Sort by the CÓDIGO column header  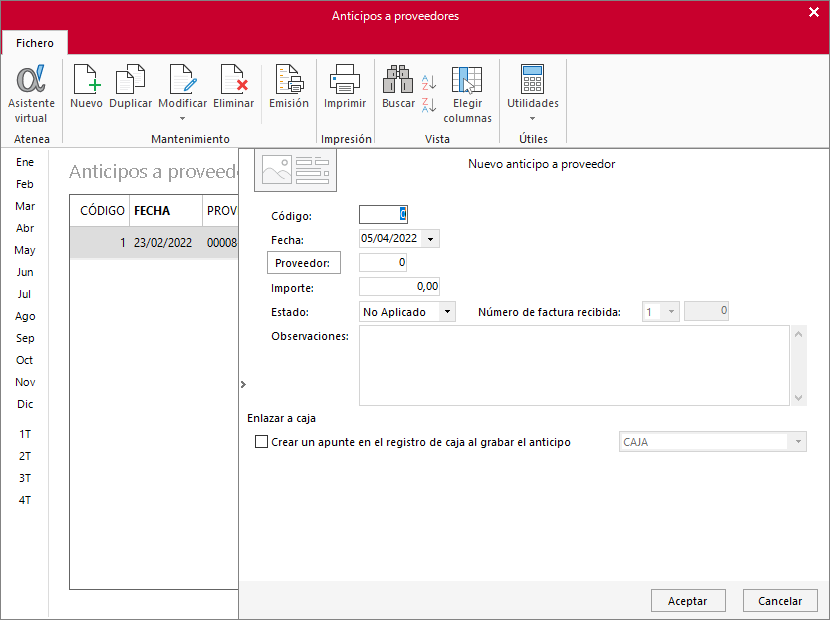pos(102,211)
